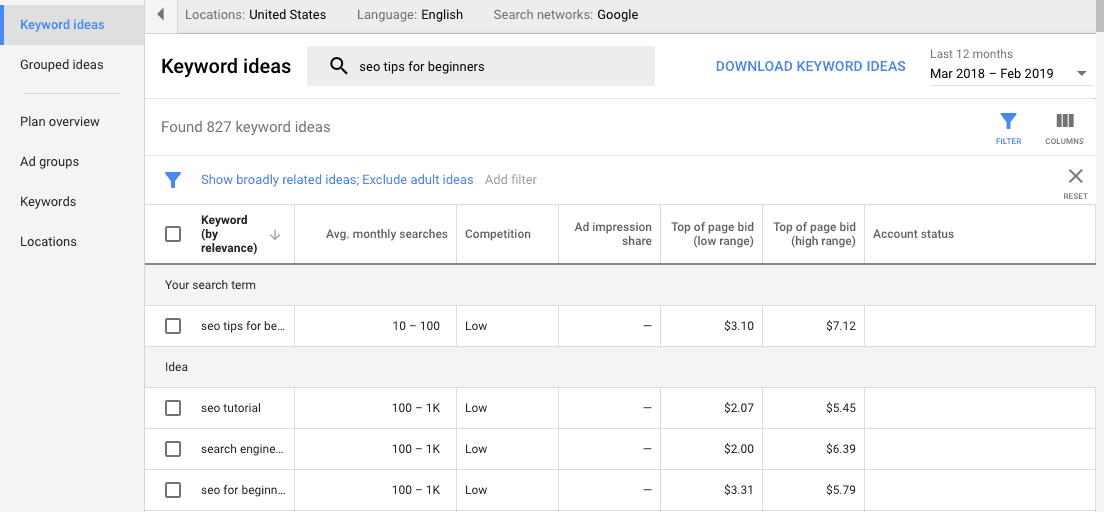Click the magnifier icon in search box
1104x512 pixels.
(x=339, y=66)
